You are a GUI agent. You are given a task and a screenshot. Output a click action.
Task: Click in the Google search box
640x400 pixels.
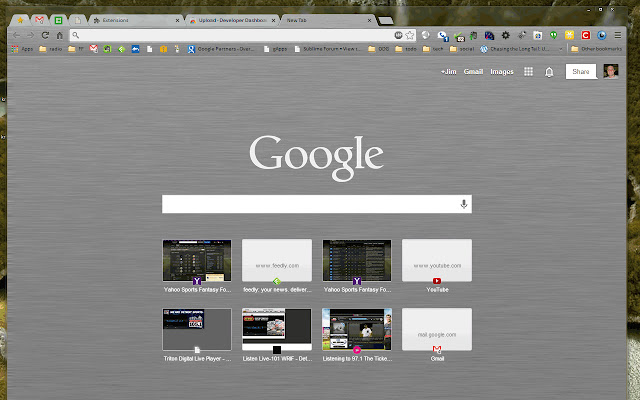[x=317, y=204]
